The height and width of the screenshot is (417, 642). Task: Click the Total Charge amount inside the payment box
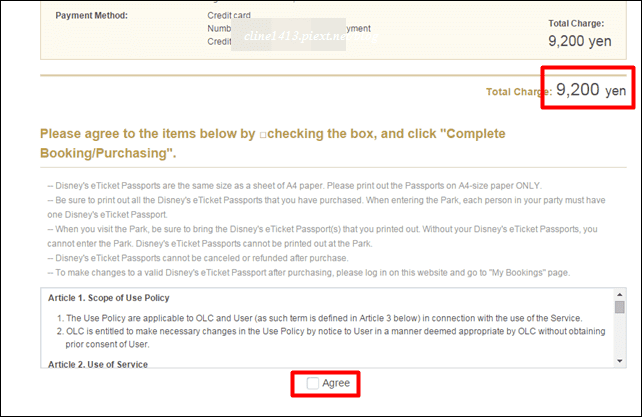tap(580, 41)
